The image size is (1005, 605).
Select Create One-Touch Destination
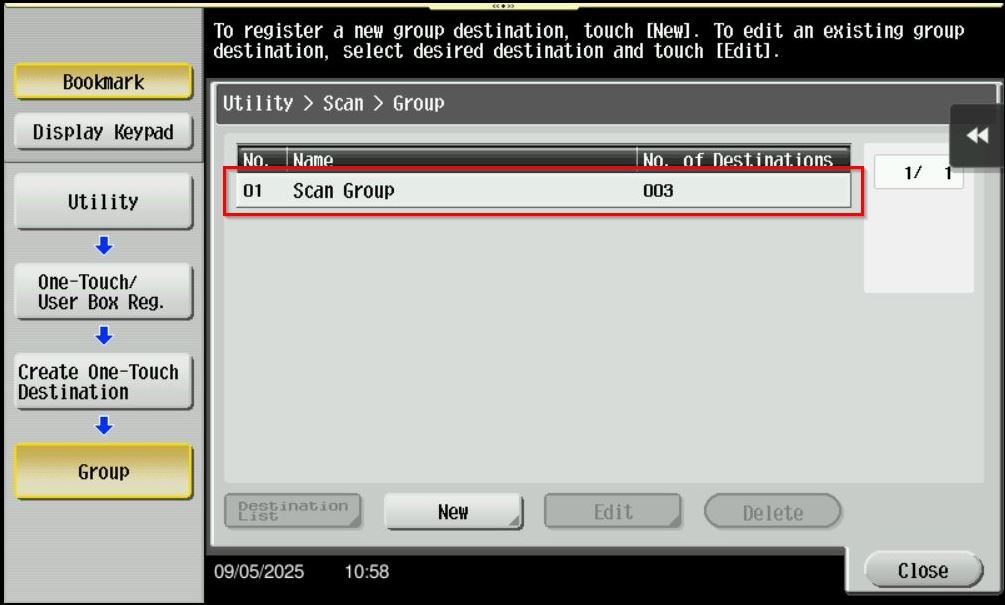click(x=103, y=381)
